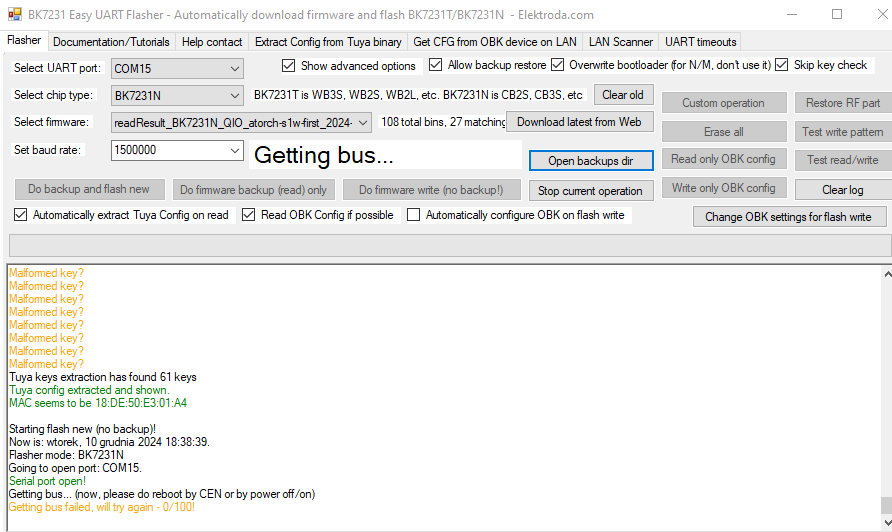Click the log scrollbar thumb
892x532 pixels.
tap(886, 505)
